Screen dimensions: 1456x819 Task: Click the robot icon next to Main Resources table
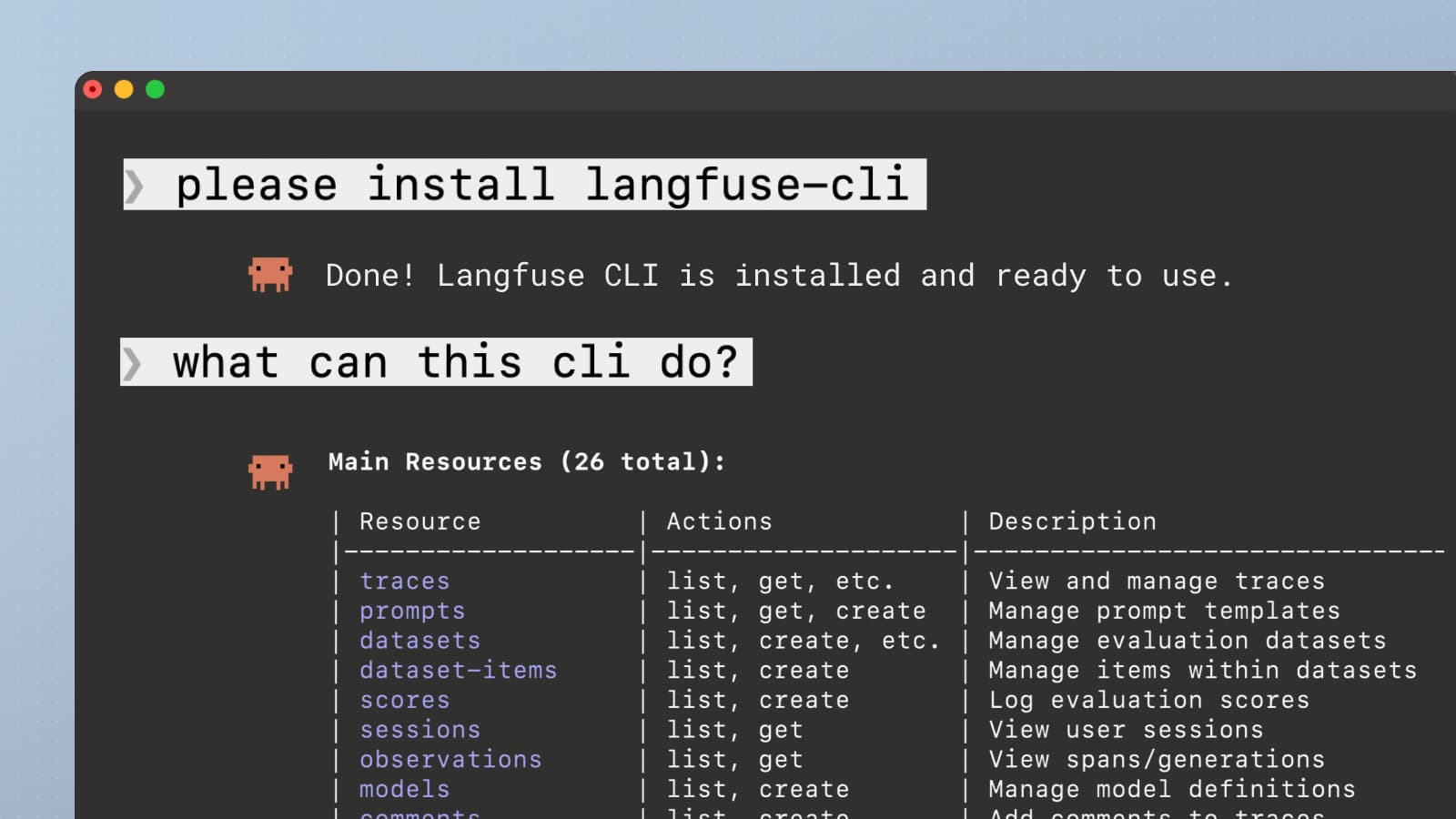(x=268, y=470)
